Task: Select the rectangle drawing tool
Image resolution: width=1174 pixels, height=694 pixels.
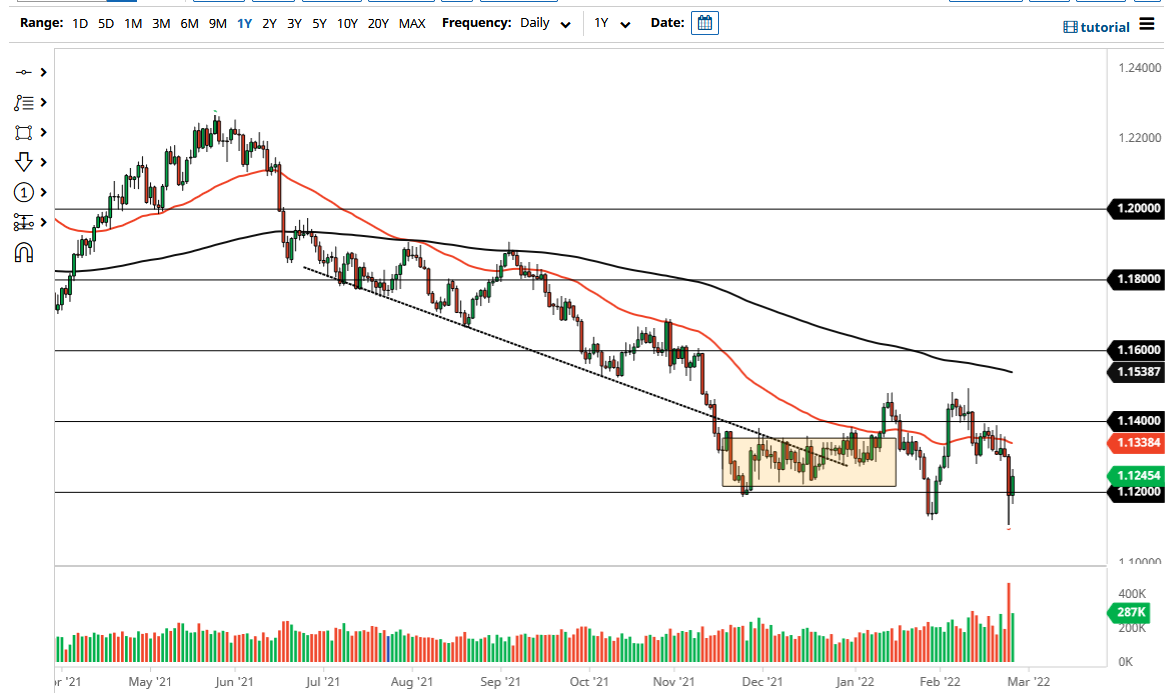Action: 25,132
